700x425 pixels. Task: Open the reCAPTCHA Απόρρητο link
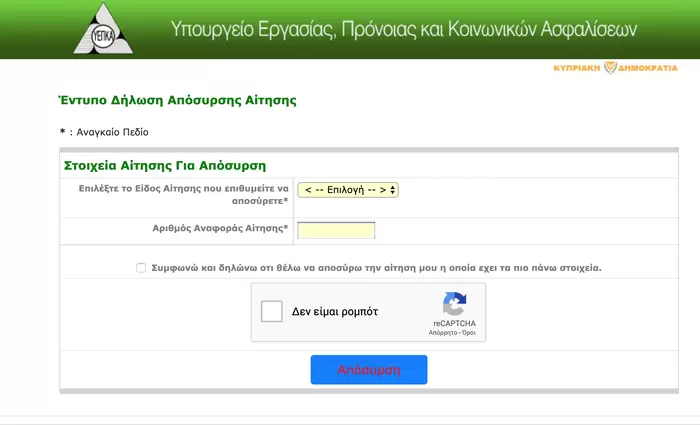click(x=442, y=333)
